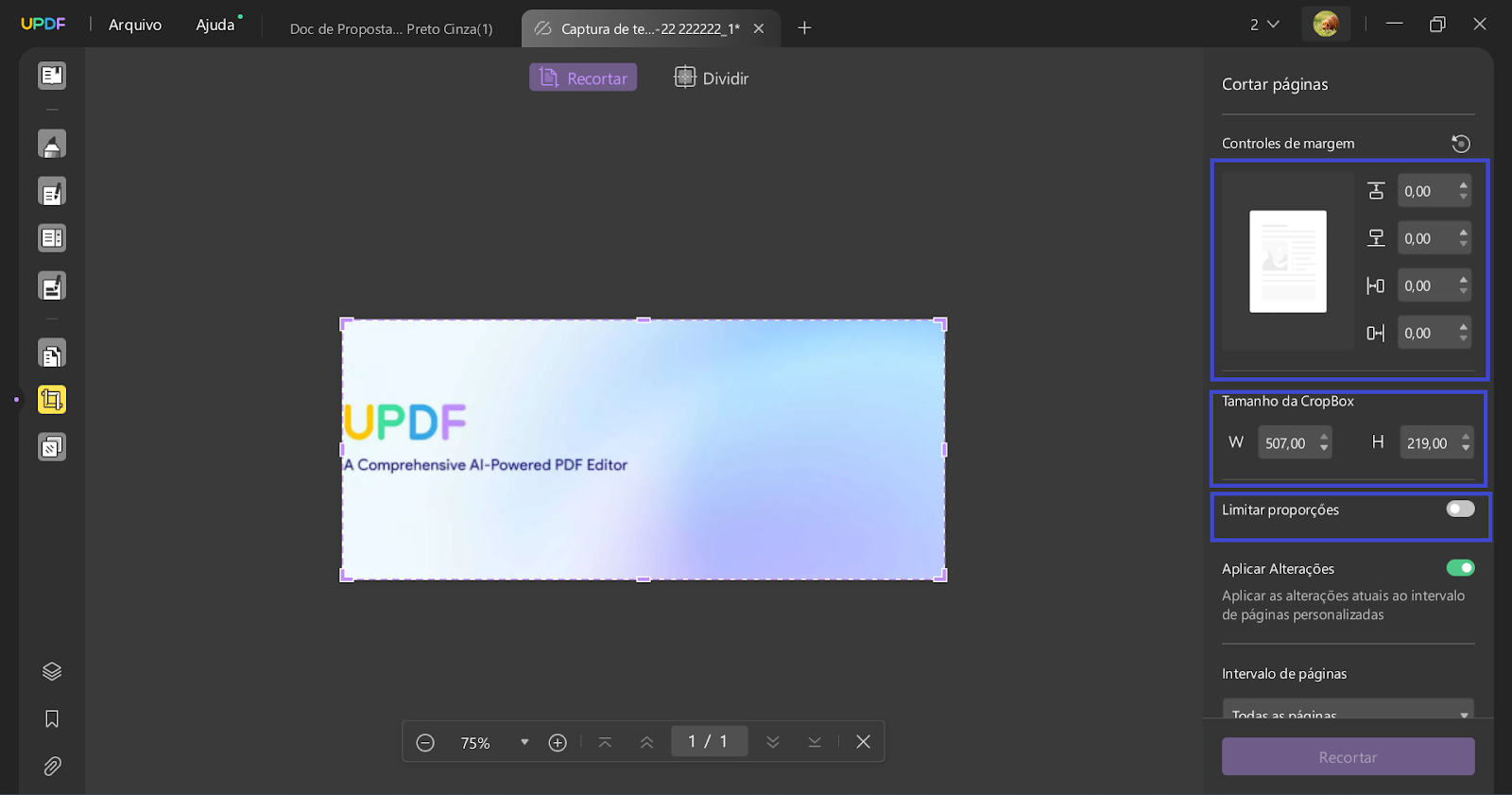Click the right margin icon
The image size is (1512, 795).
[1376, 333]
